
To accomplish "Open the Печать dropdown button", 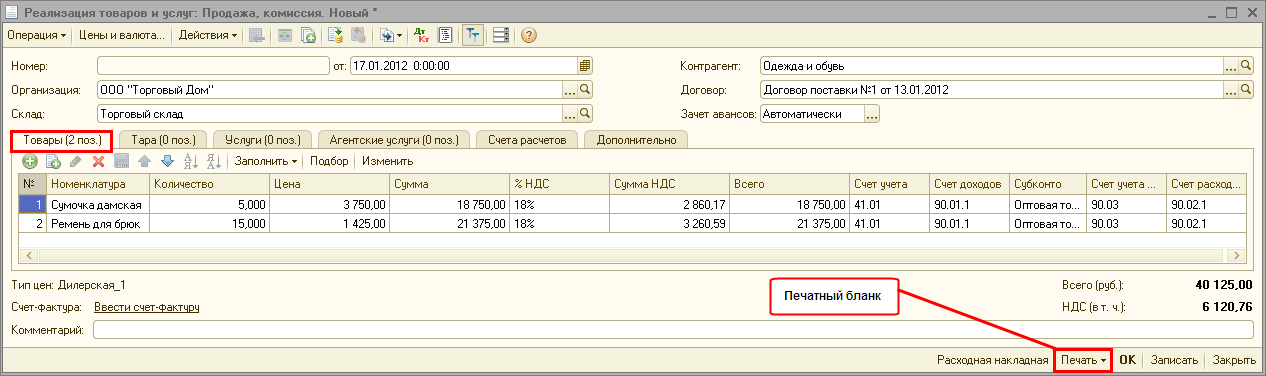I will (x=1084, y=360).
